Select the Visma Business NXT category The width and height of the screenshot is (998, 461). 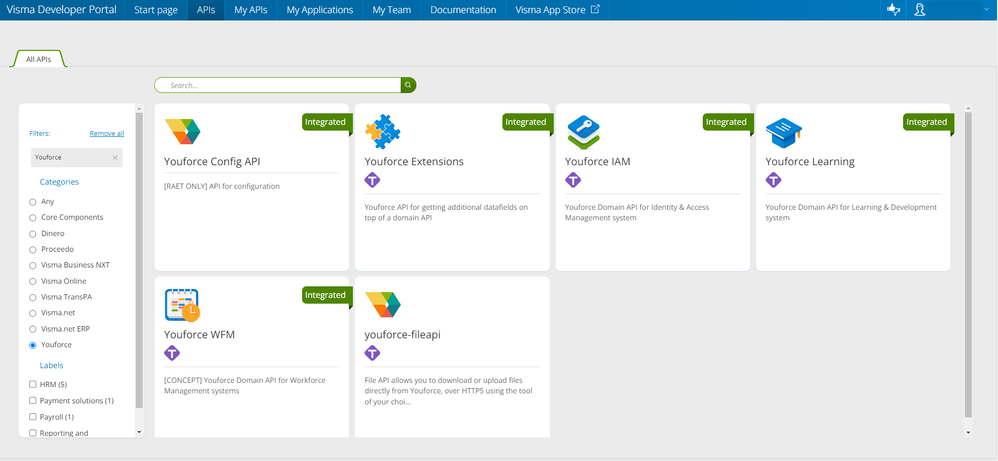32,266
